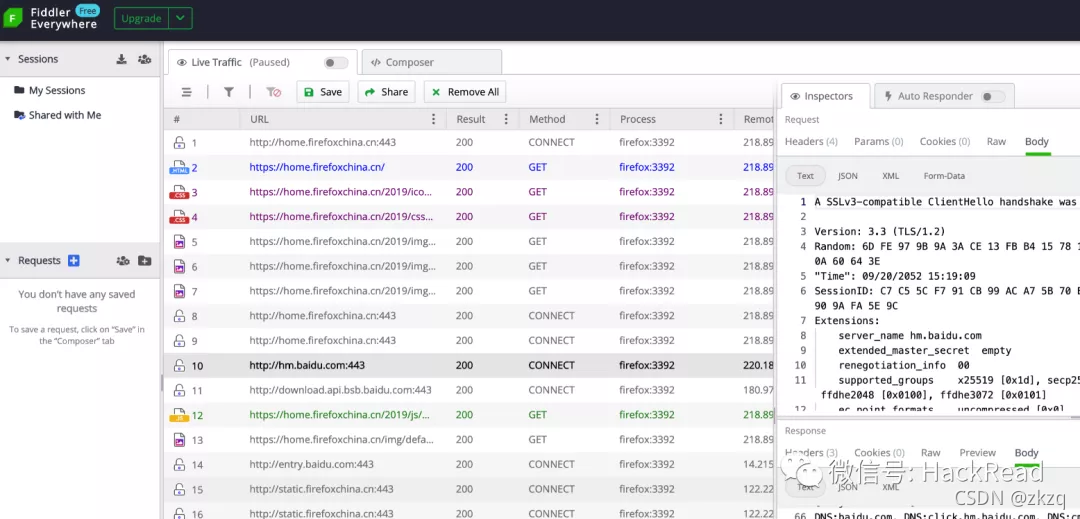The width and height of the screenshot is (1080, 519).
Task: Open request Params (0) tab
Action: point(878,141)
